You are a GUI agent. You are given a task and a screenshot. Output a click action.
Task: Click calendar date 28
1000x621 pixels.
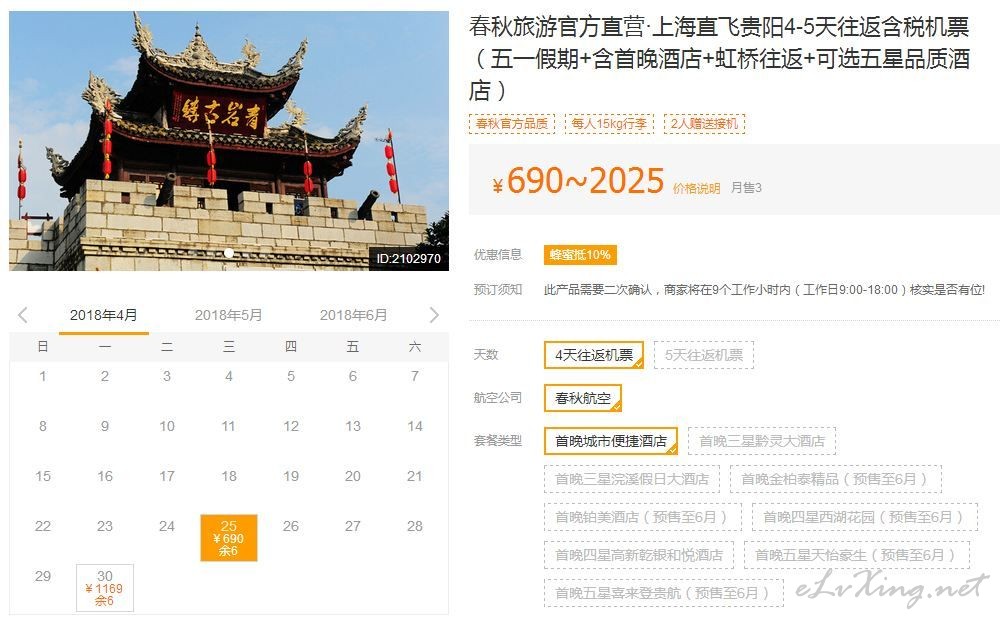click(x=415, y=526)
